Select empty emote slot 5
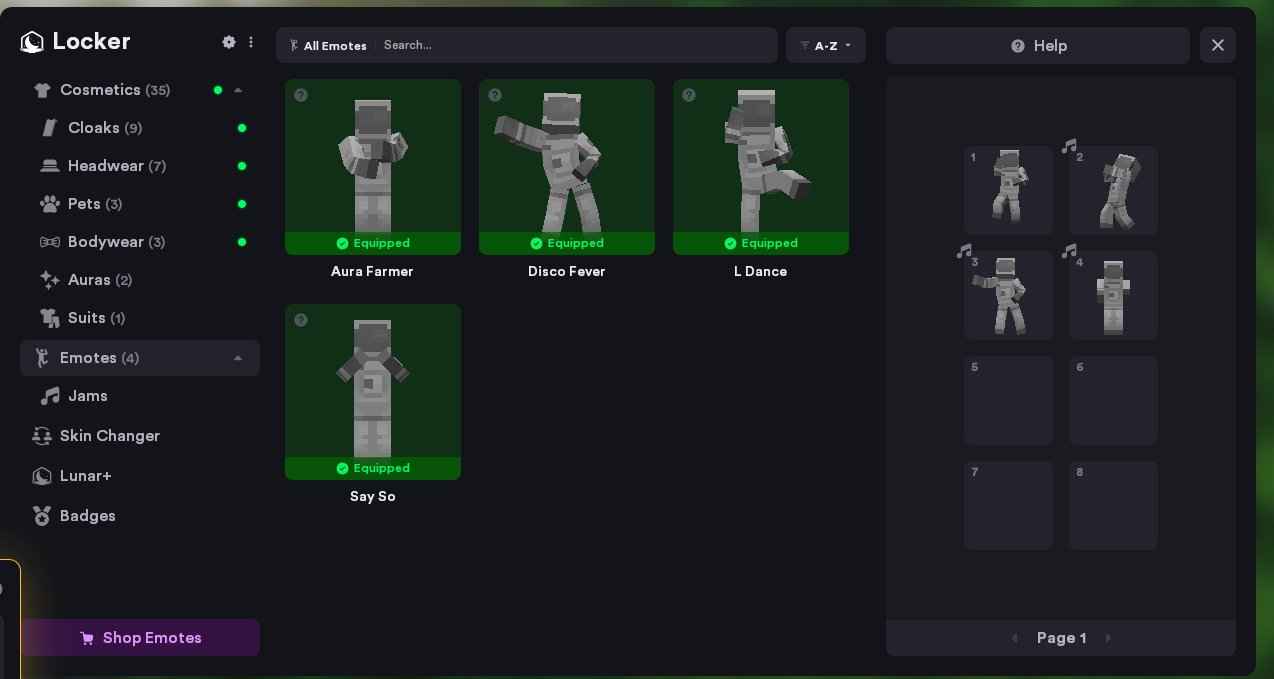 tap(1008, 401)
